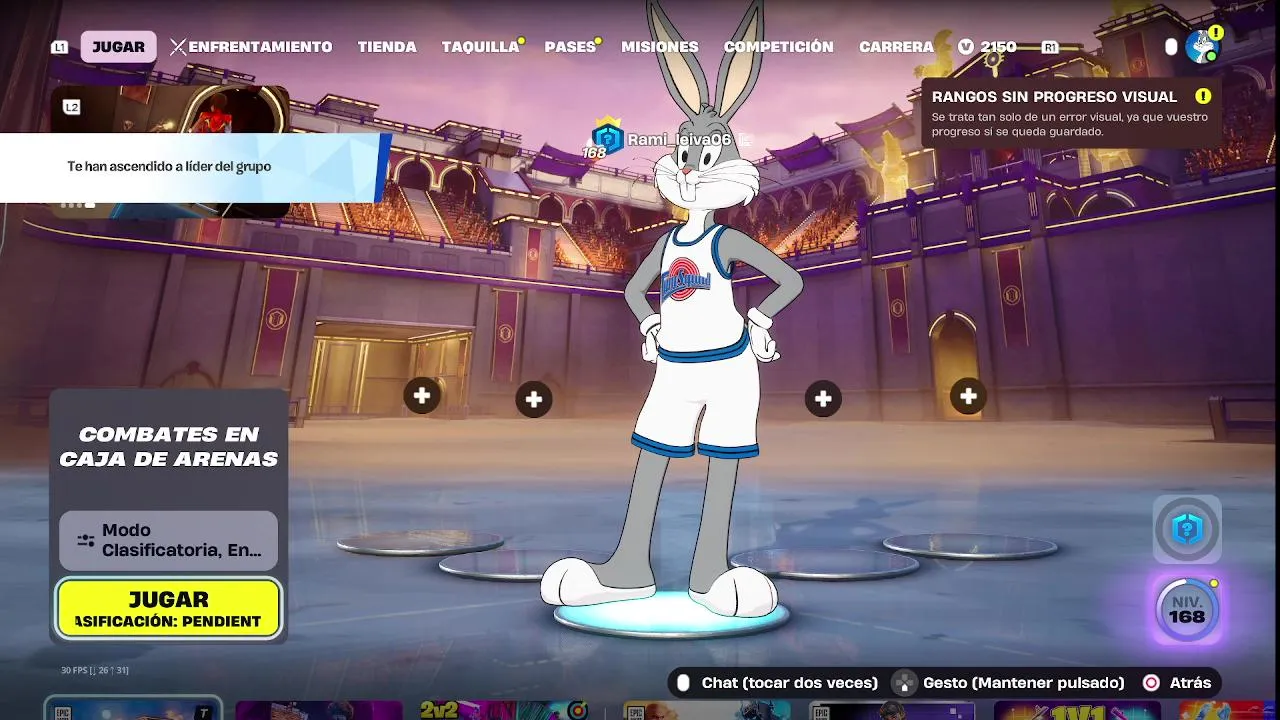Image resolution: width=1280 pixels, height=720 pixels.
Task: Invite friend via the far-left plus slot
Action: (x=422, y=395)
